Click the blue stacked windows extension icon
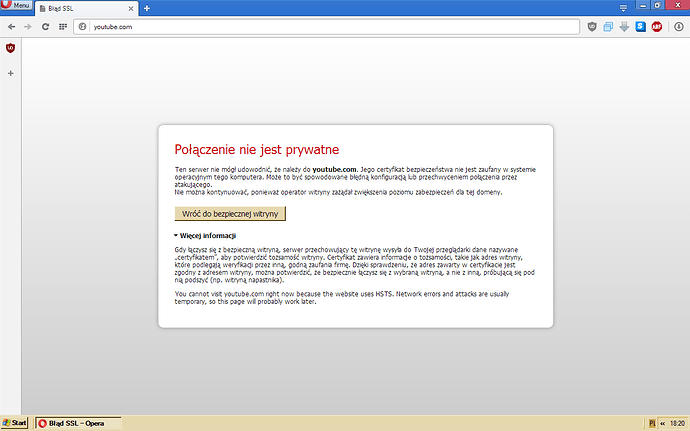The height and width of the screenshot is (431, 690). [608, 27]
